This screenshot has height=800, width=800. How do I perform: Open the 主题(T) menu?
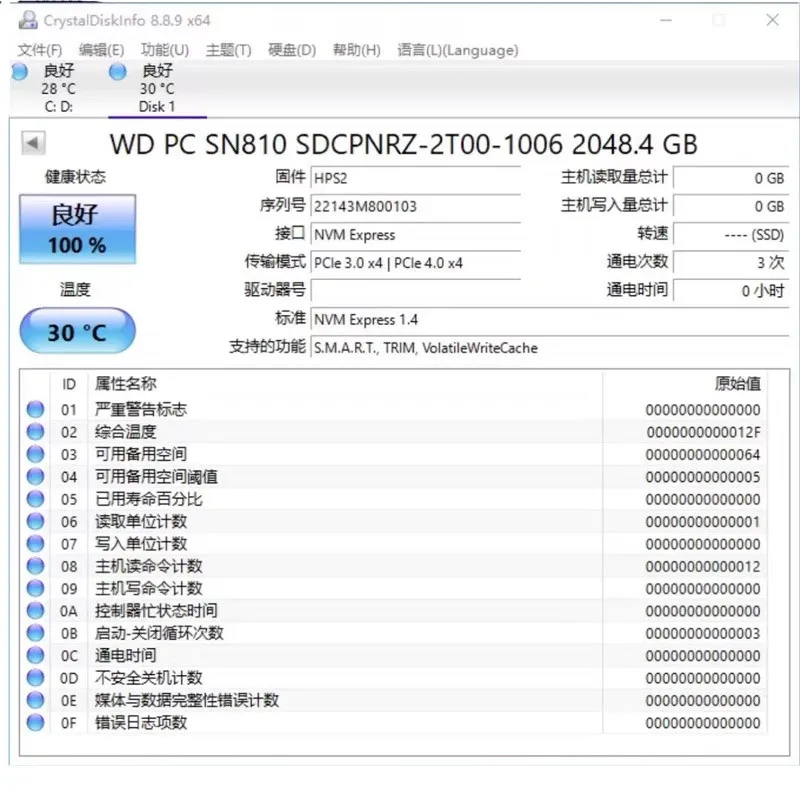(x=228, y=49)
